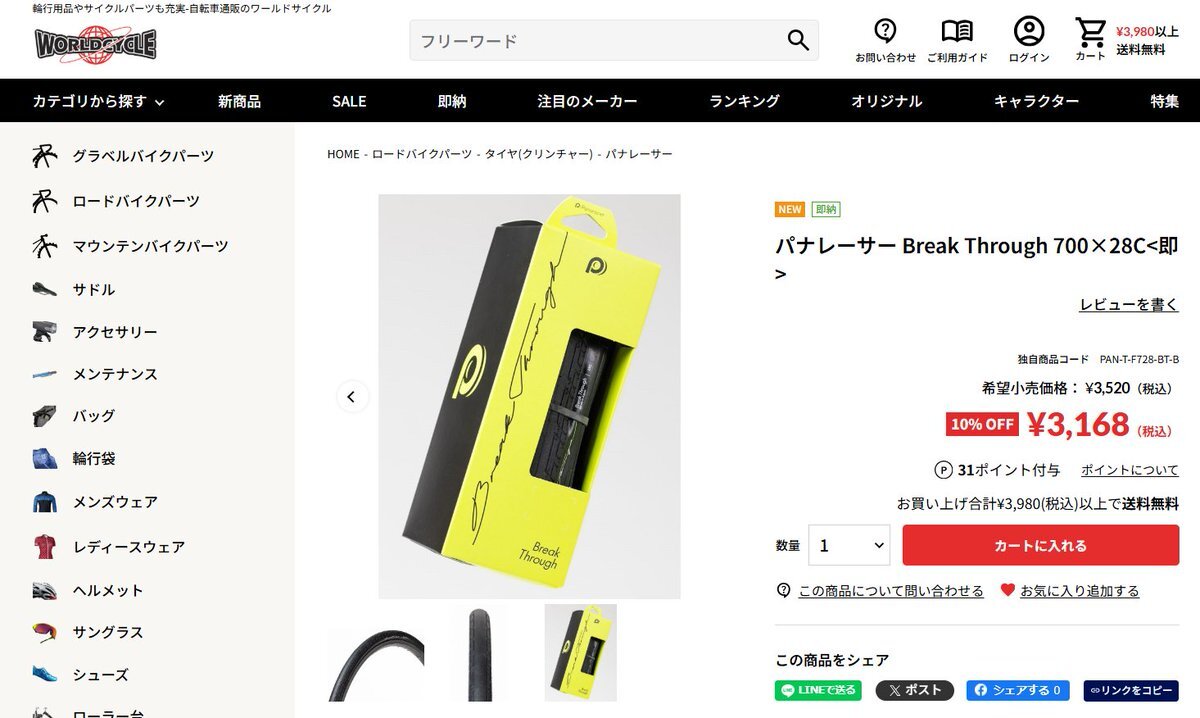
Task: Open the レビューを書く link
Action: 1129,305
